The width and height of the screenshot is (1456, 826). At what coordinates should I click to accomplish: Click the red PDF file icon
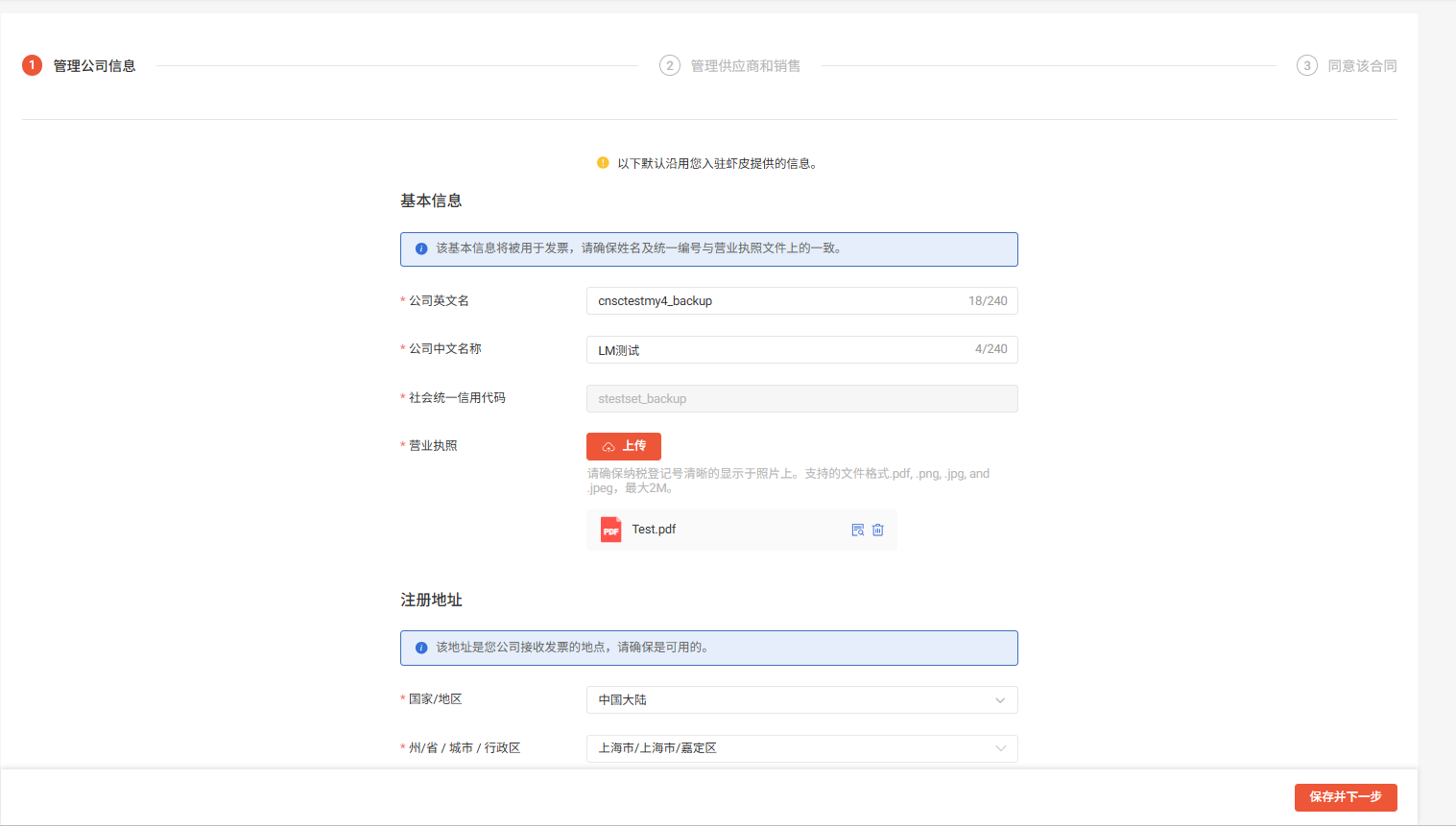[x=610, y=530]
